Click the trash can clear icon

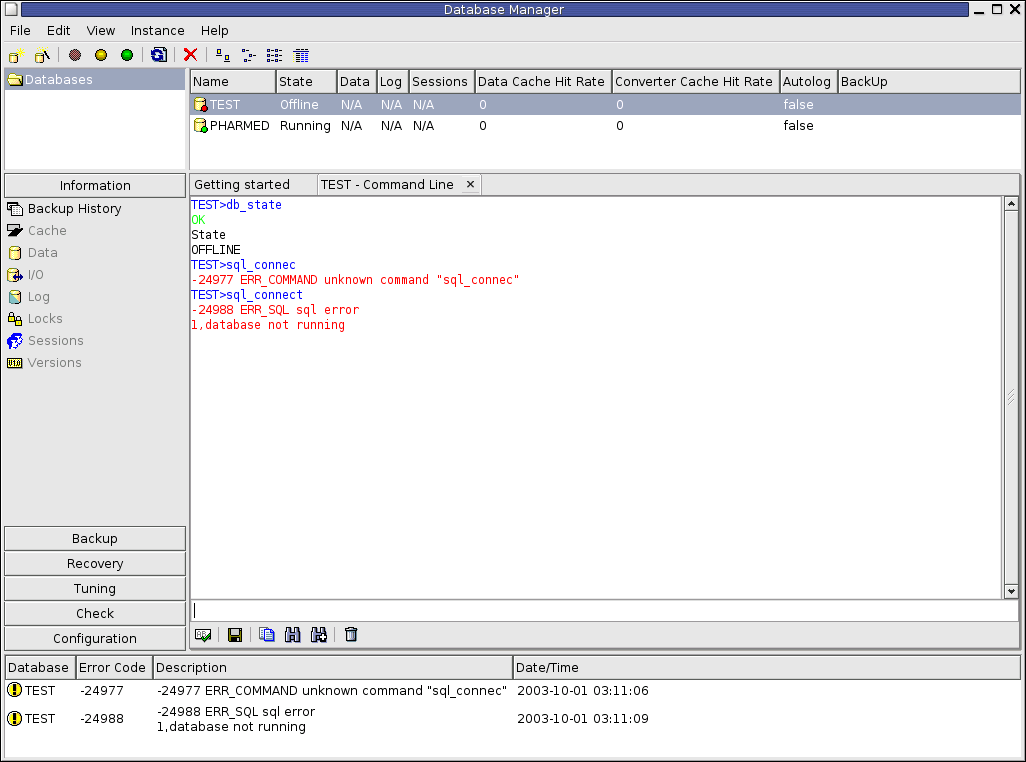coord(351,635)
